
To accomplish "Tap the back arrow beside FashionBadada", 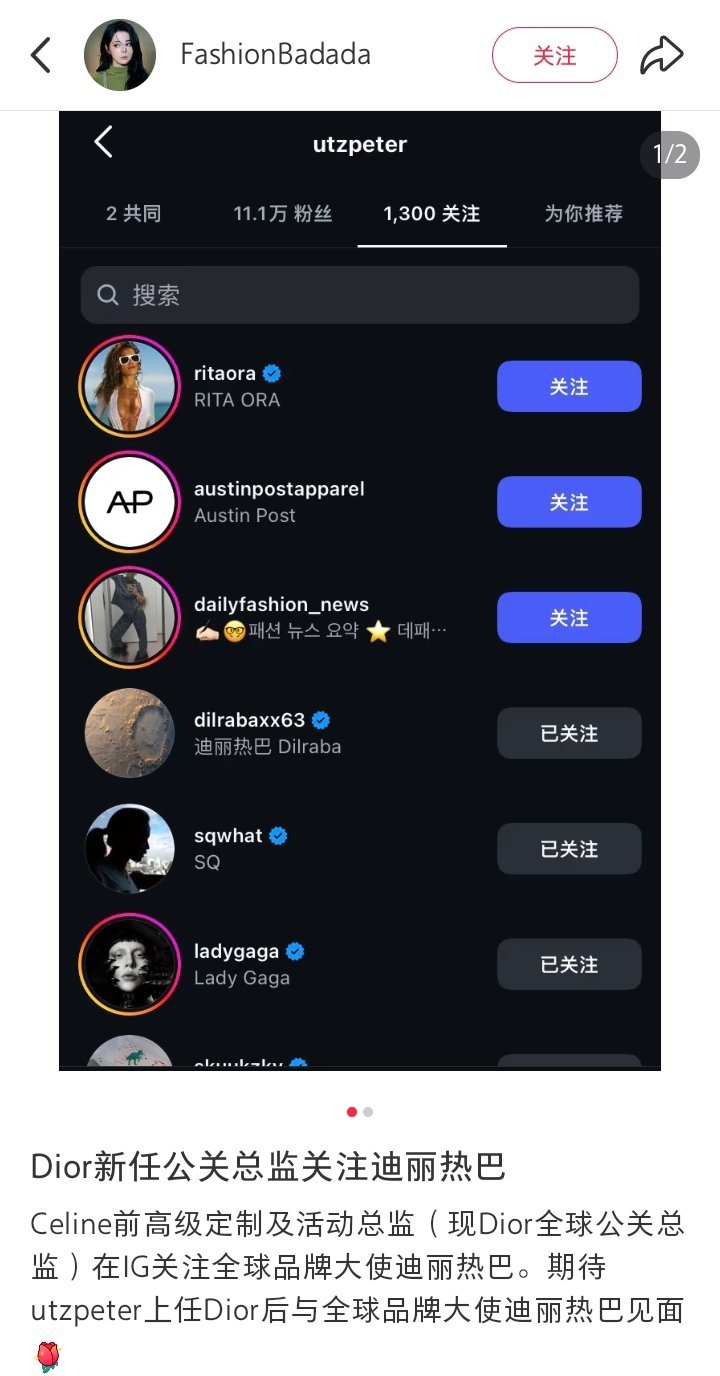I will 41,55.
